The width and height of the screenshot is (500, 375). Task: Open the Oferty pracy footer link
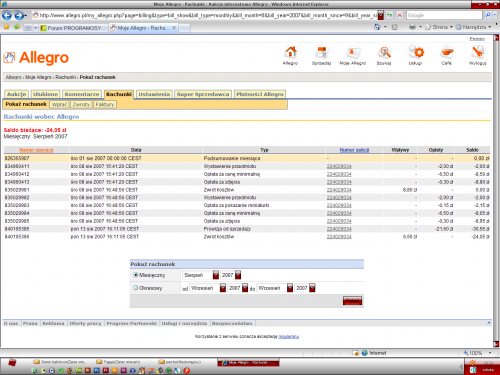click(x=85, y=323)
